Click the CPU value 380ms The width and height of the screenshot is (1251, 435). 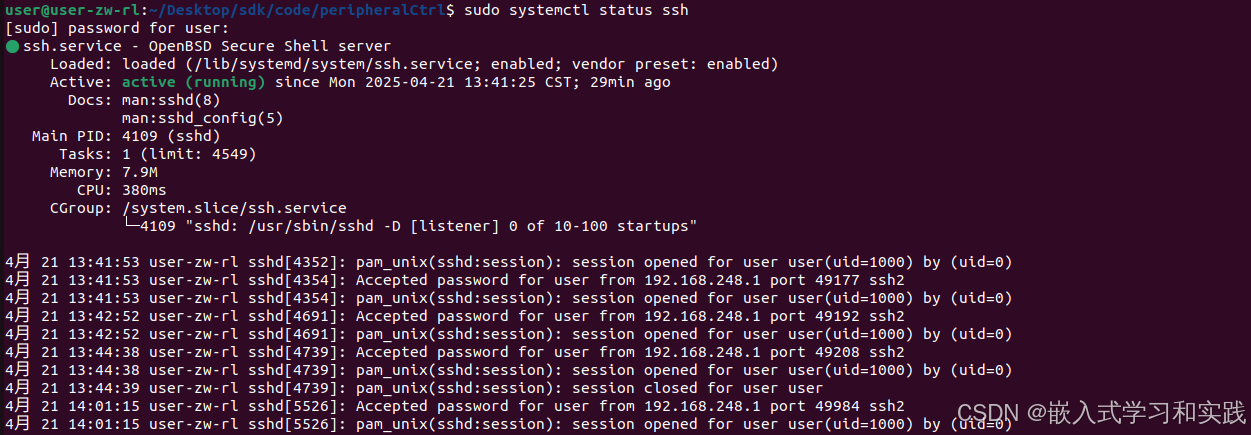[144, 190]
